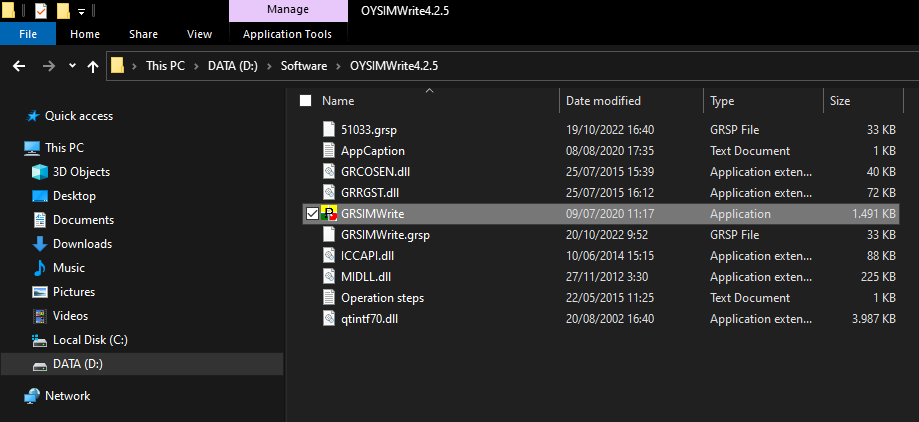919x422 pixels.
Task: Open the View ribbon tab
Action: (x=199, y=34)
